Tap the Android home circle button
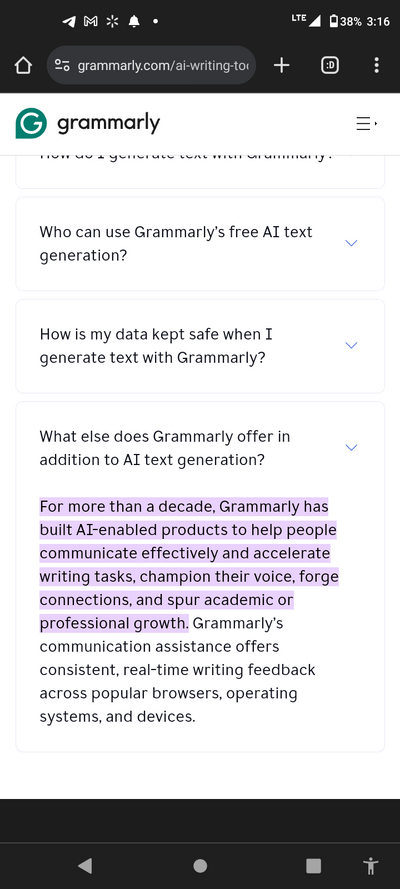 point(200,865)
